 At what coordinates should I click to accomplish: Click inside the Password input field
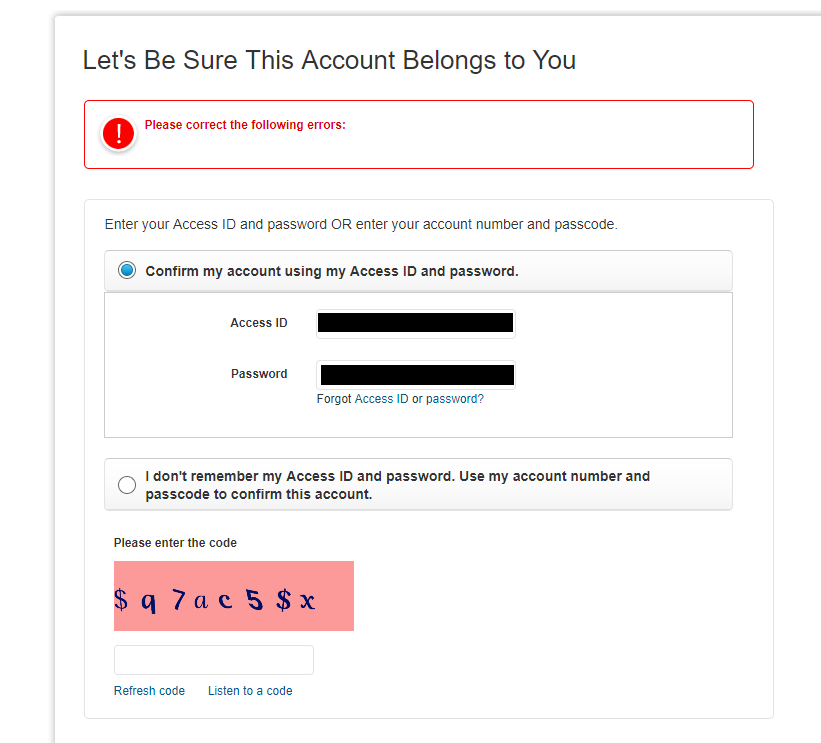(x=415, y=374)
